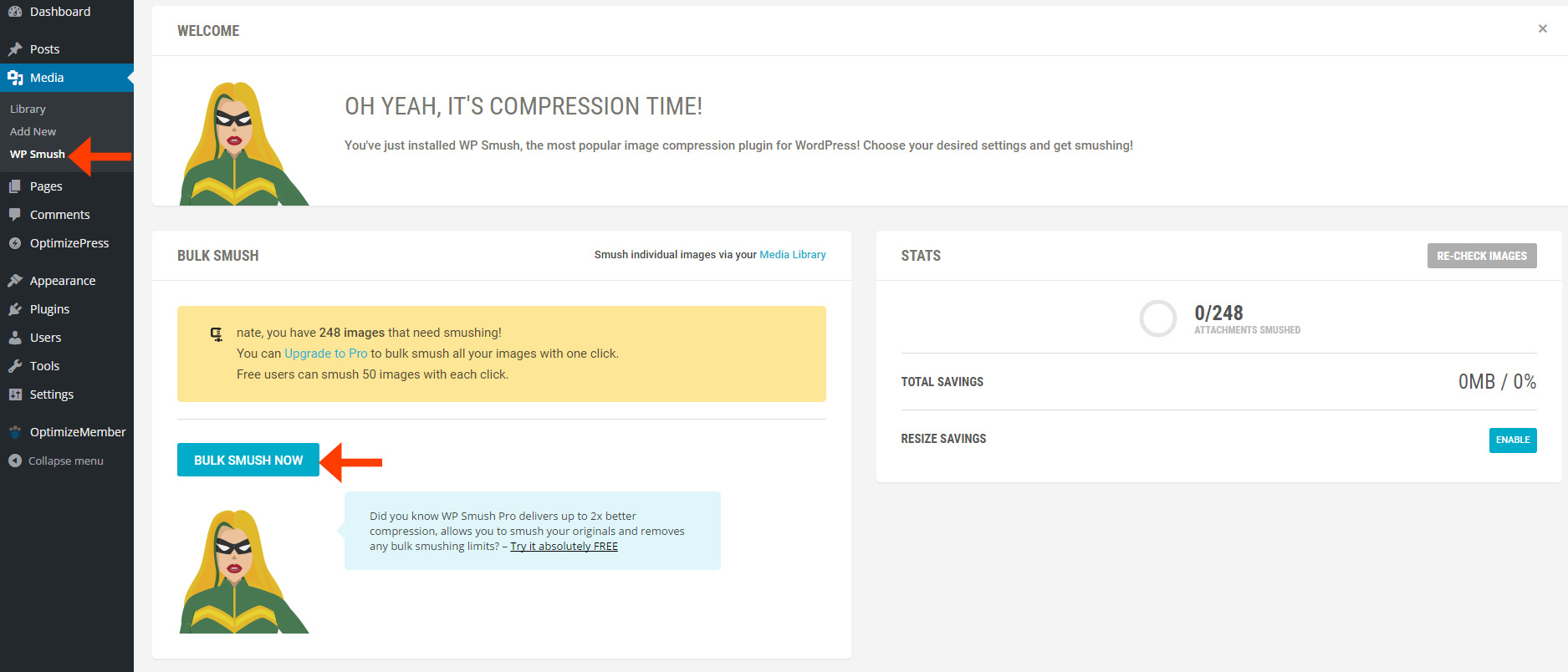Click the Stats heading
Viewport: 1568px width, 672px height.
(921, 256)
